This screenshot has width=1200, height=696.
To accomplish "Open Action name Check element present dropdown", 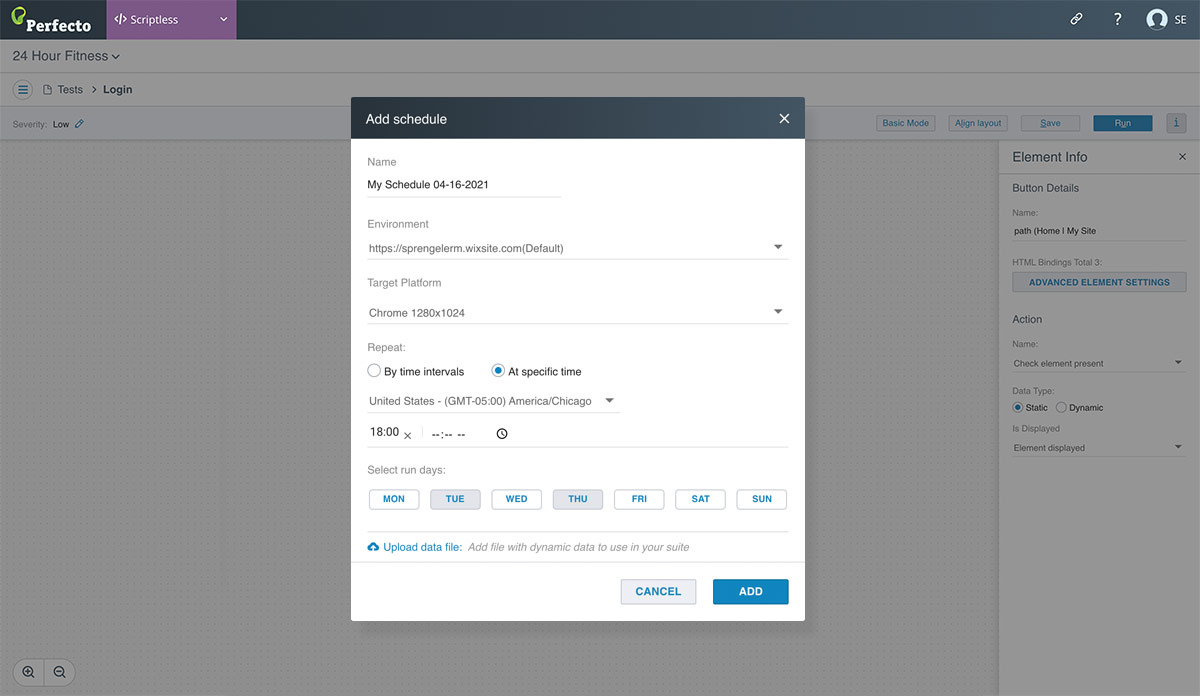I will pyautogui.click(x=1099, y=363).
